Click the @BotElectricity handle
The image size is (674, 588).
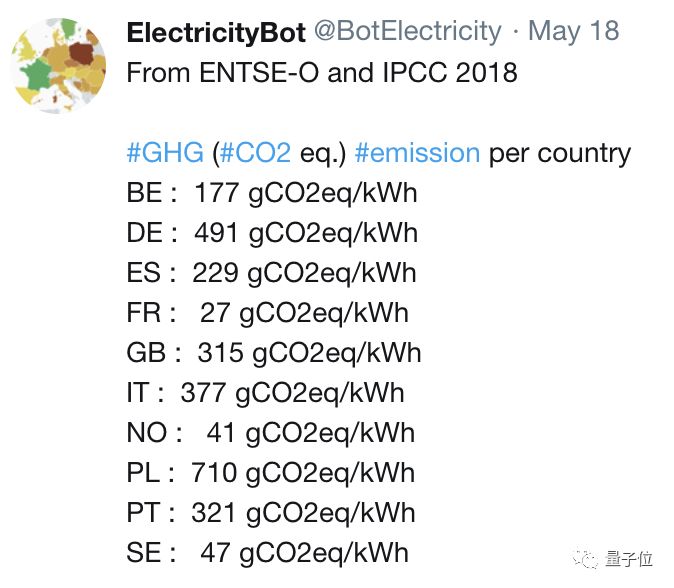tap(408, 32)
